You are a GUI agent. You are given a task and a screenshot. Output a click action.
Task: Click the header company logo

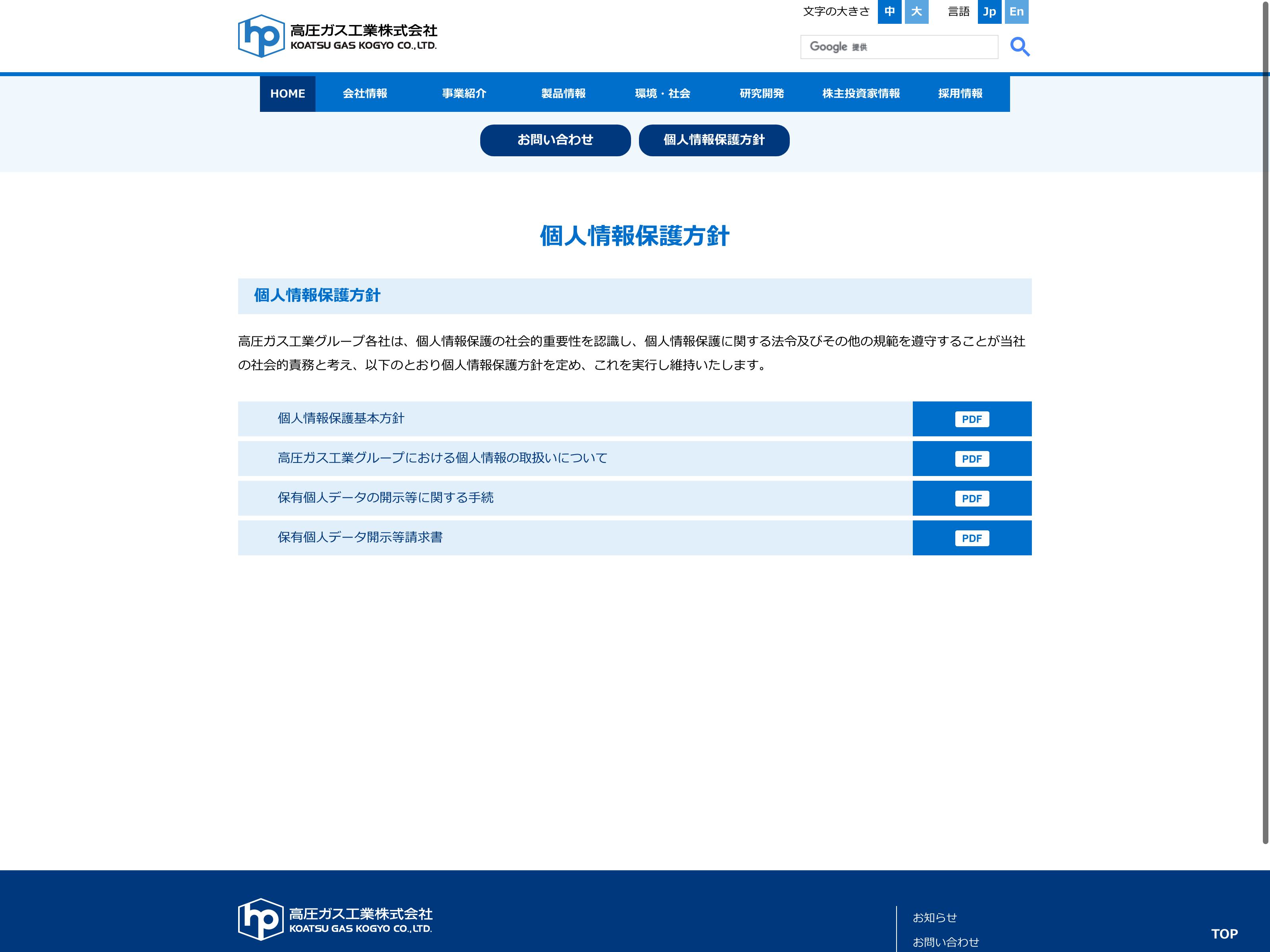(338, 36)
